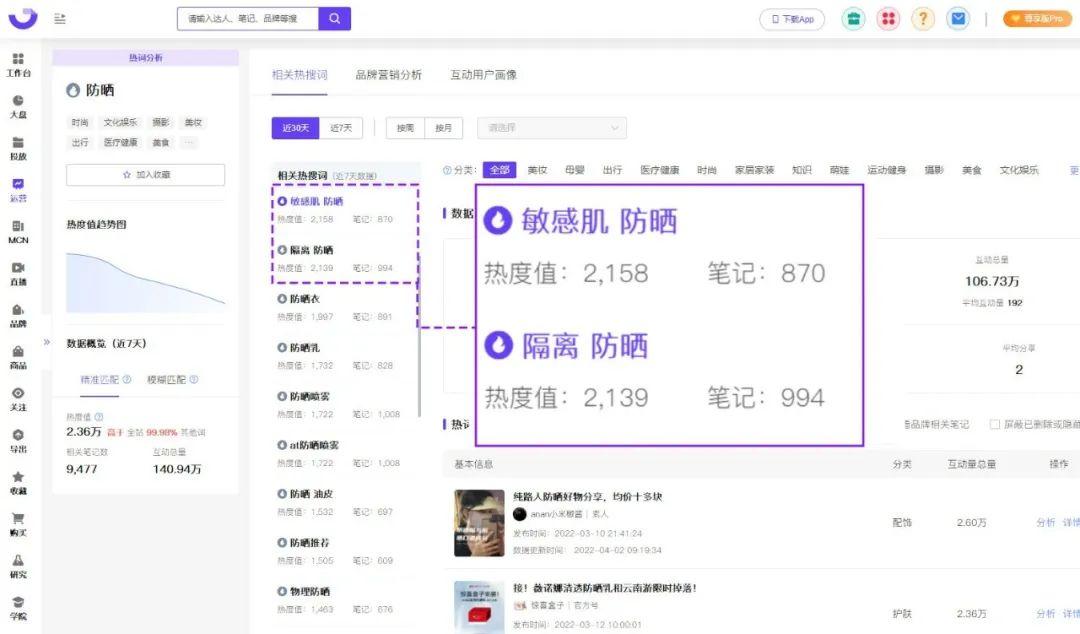Viewport: 1080px width, 634px height.
Task: Toggle the sidebar collapse menu icon
Action: click(60, 19)
